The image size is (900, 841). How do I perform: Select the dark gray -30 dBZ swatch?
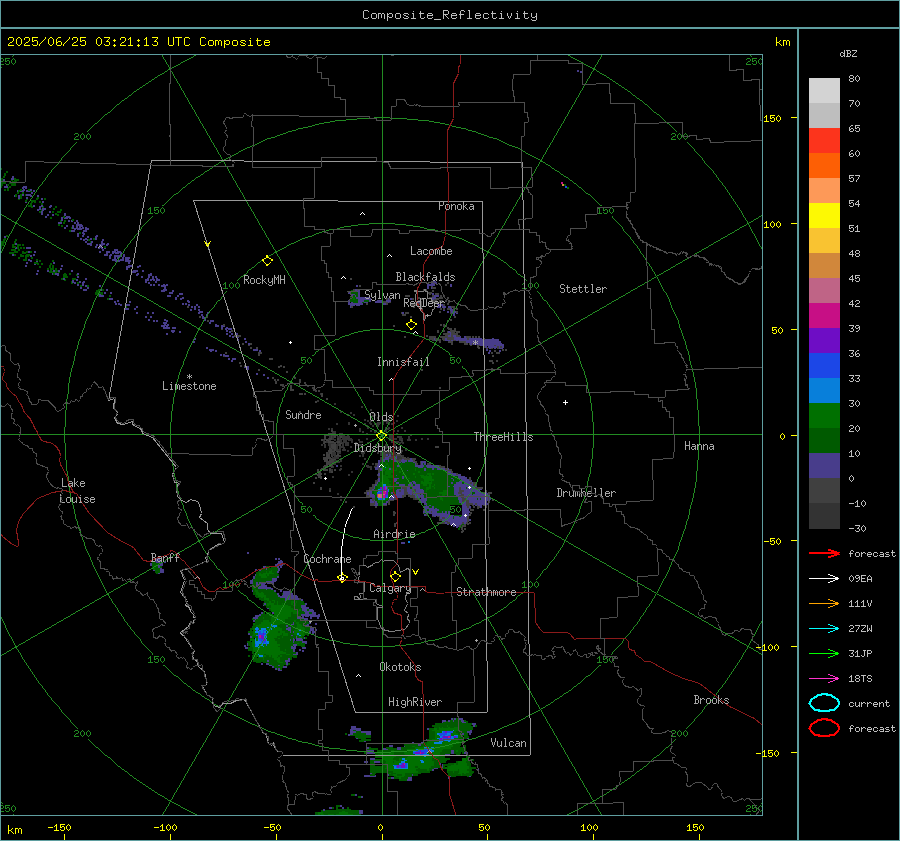coord(824,516)
